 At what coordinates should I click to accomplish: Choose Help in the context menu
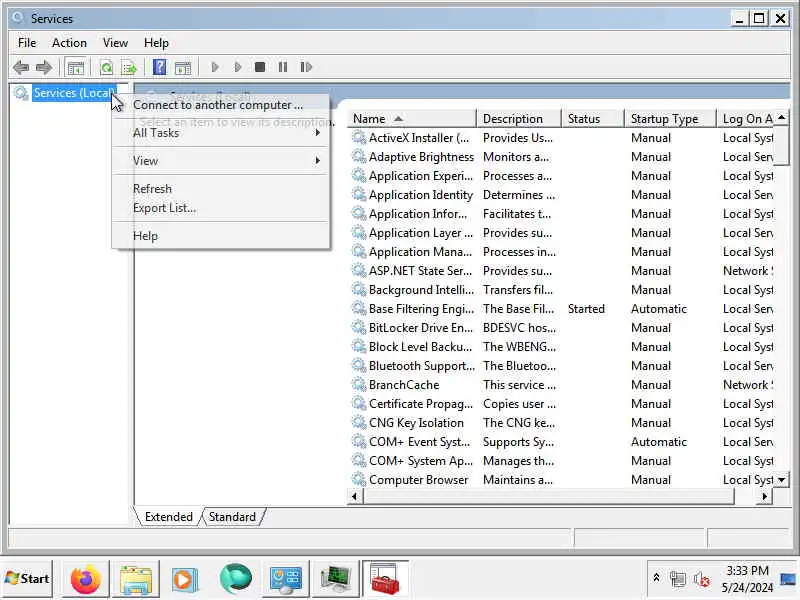click(220, 236)
